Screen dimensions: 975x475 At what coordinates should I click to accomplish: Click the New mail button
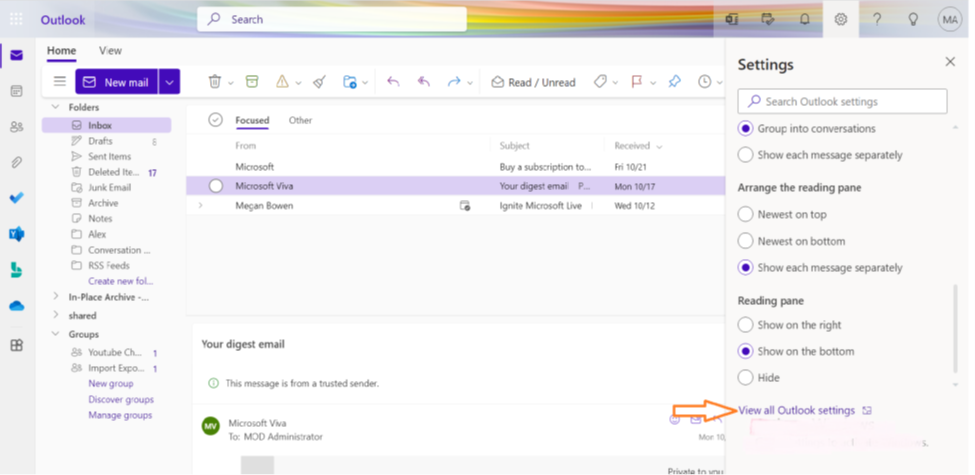coord(117,81)
